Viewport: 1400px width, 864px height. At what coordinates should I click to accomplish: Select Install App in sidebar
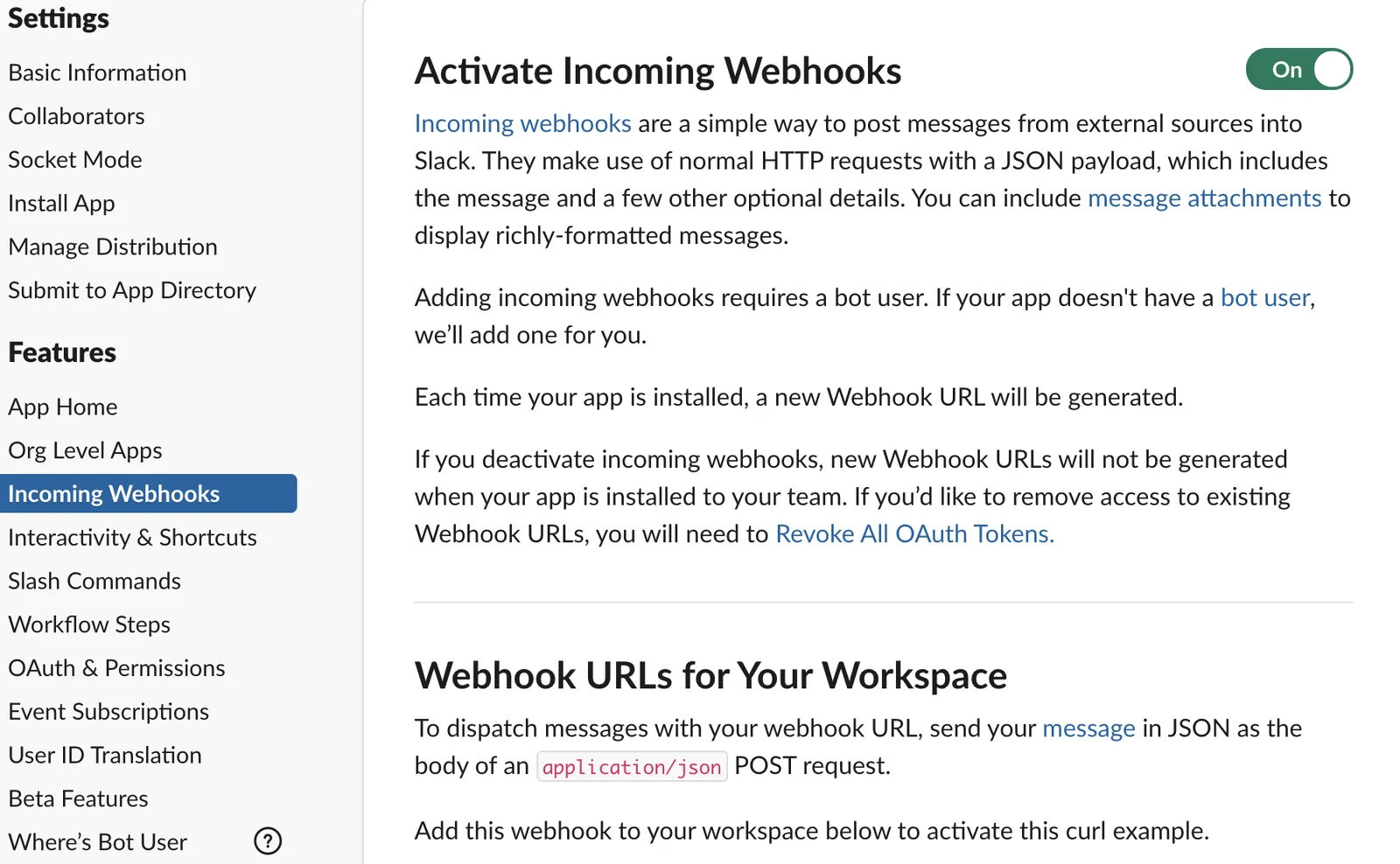(61, 204)
